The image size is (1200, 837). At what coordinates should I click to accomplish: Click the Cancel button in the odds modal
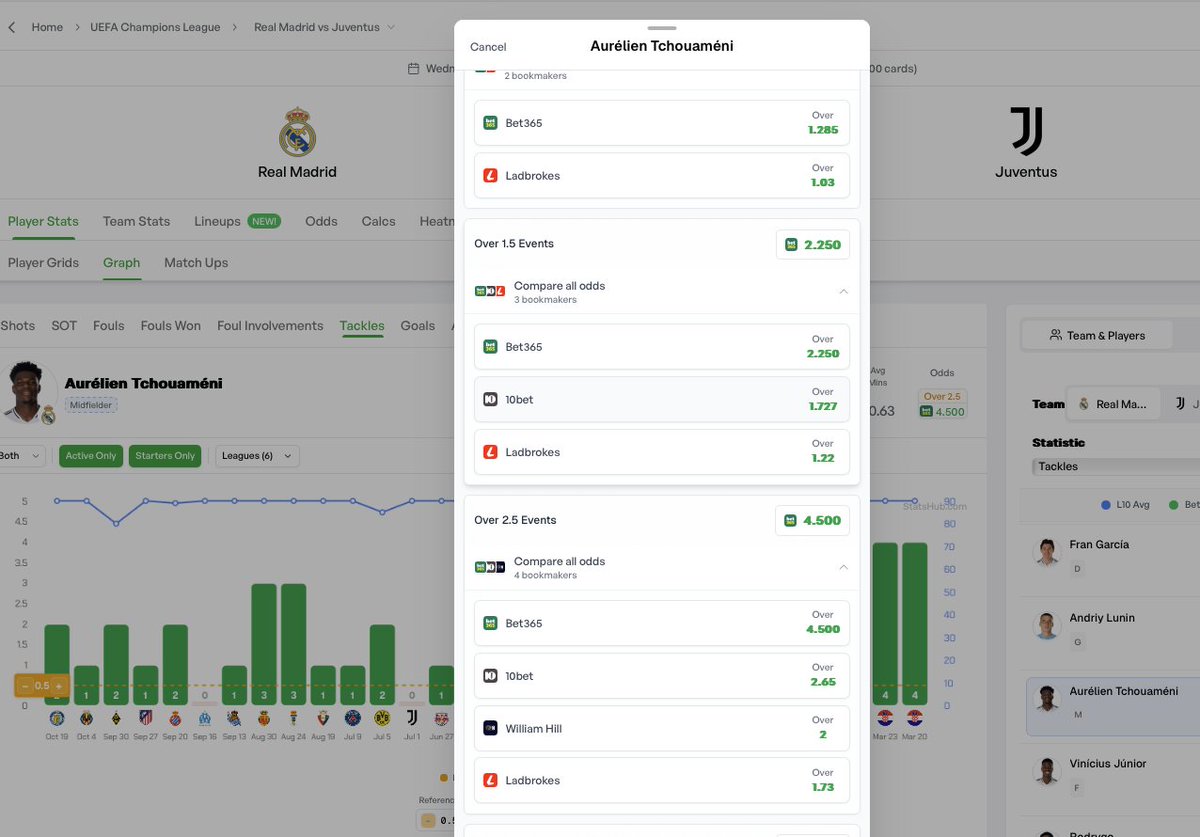(488, 47)
